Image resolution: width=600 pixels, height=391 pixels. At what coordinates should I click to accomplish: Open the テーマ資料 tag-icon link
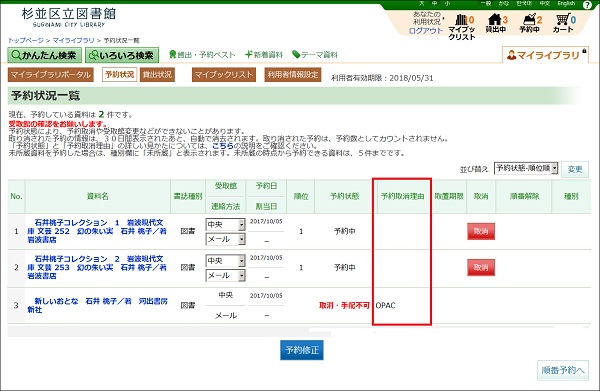click(315, 55)
